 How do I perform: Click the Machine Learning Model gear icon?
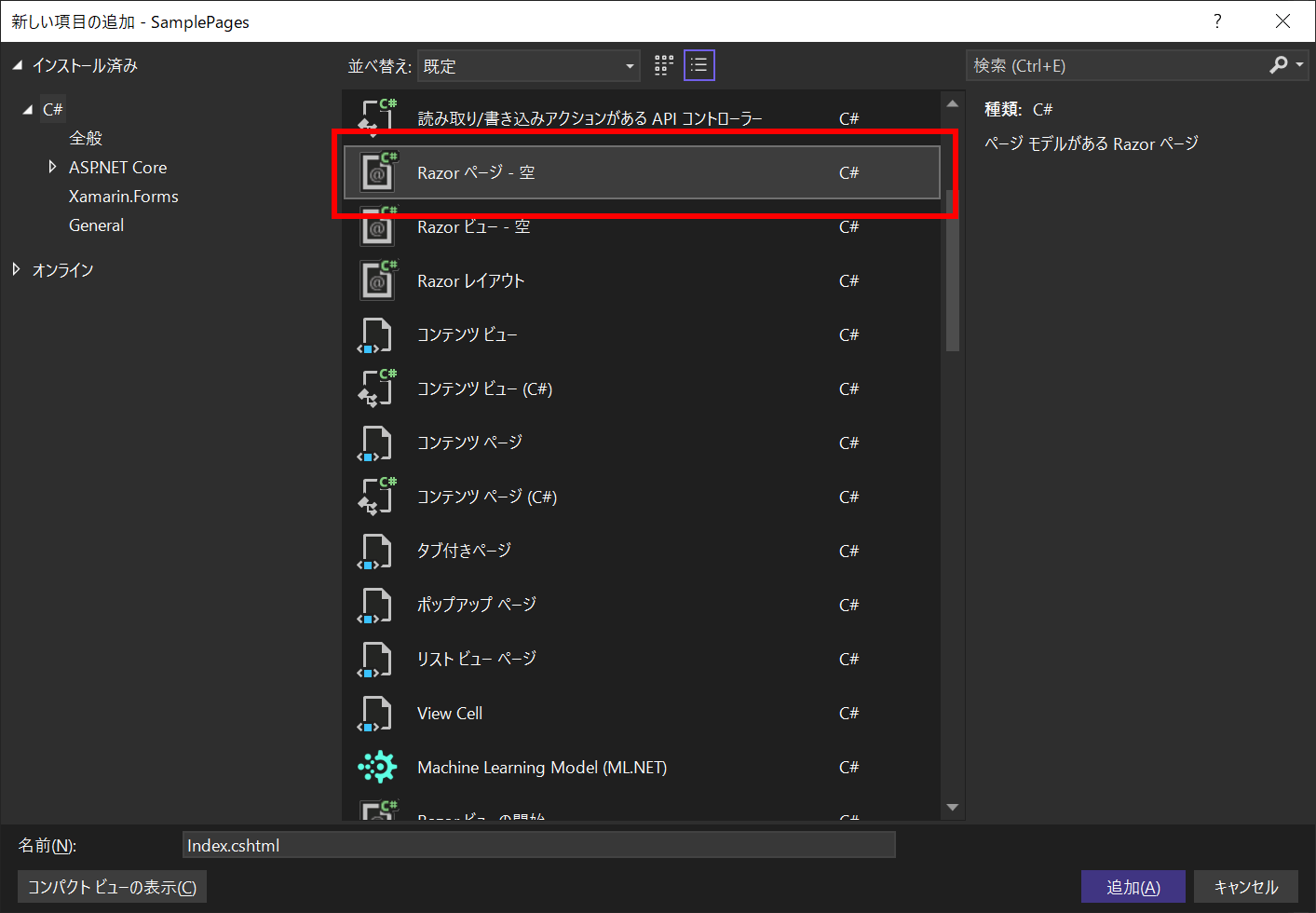(x=377, y=767)
